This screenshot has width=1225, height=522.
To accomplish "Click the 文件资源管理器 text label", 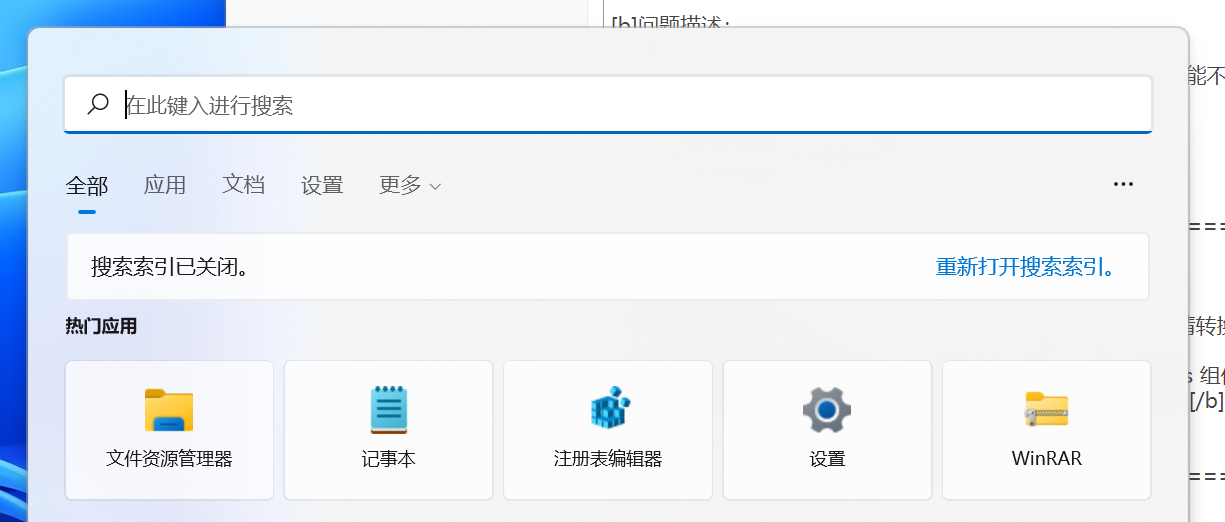I will (x=169, y=459).
